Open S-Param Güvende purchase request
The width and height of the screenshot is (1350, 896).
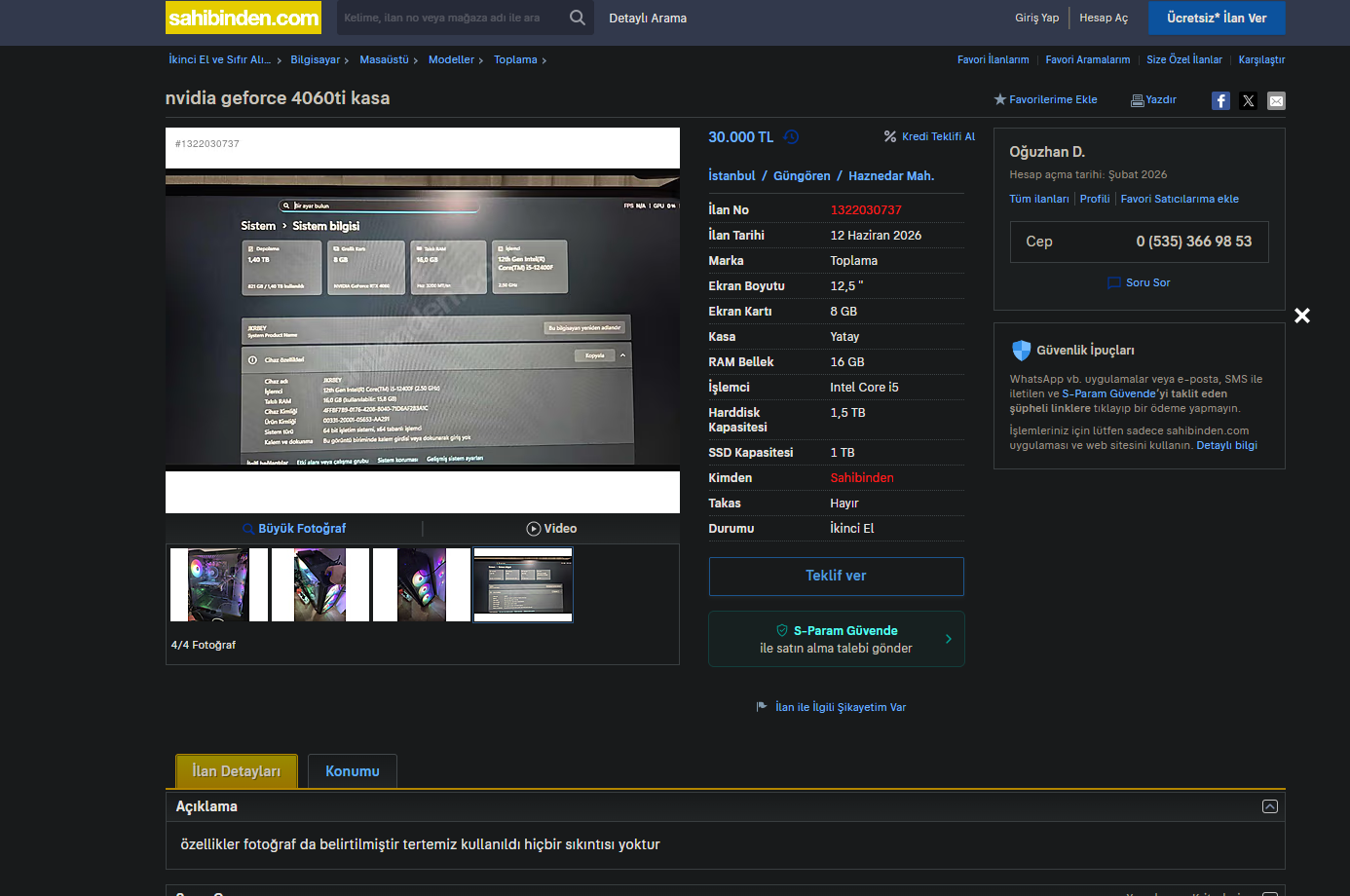pos(837,639)
